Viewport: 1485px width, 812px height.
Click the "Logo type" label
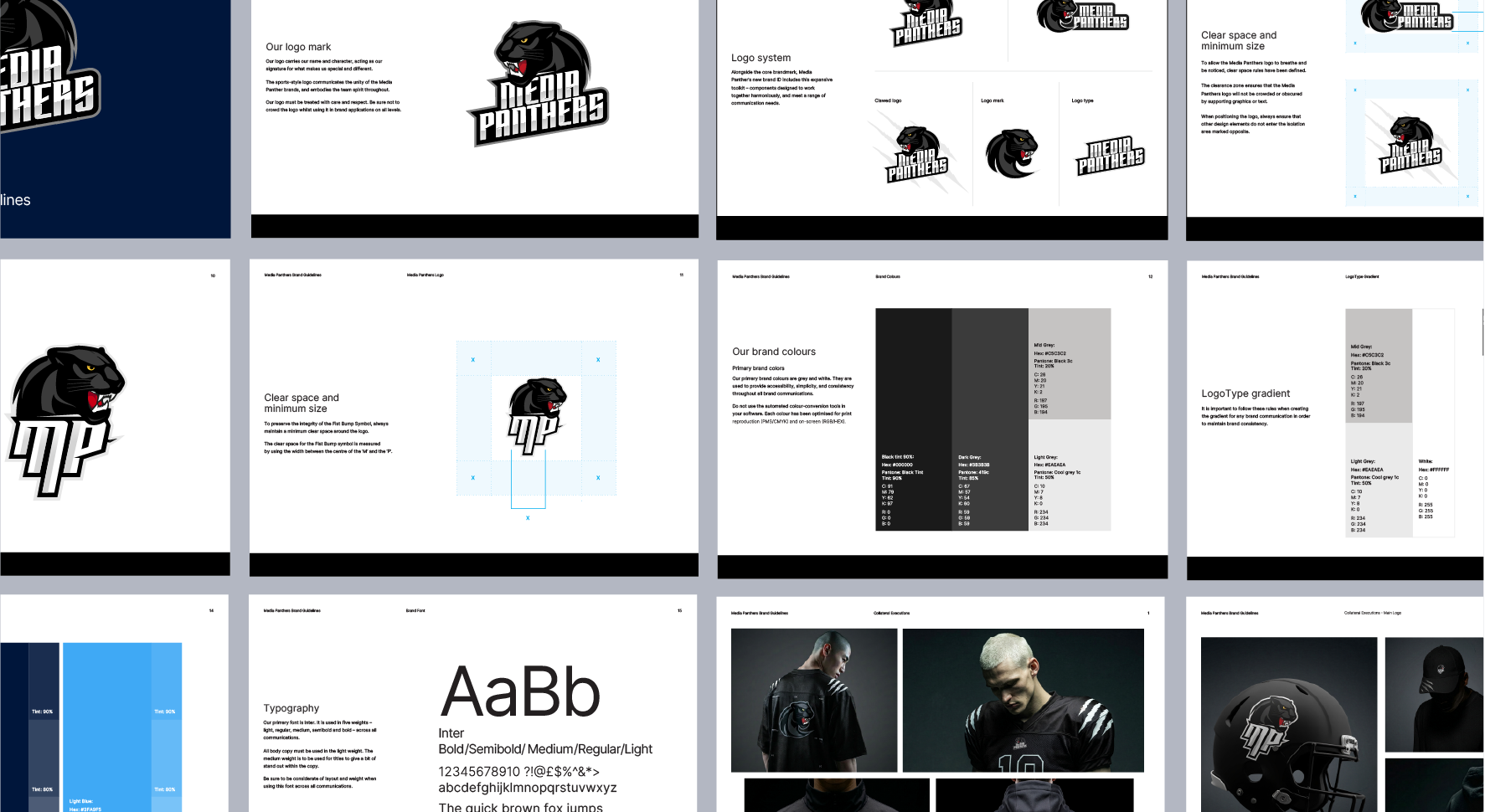click(x=1082, y=100)
